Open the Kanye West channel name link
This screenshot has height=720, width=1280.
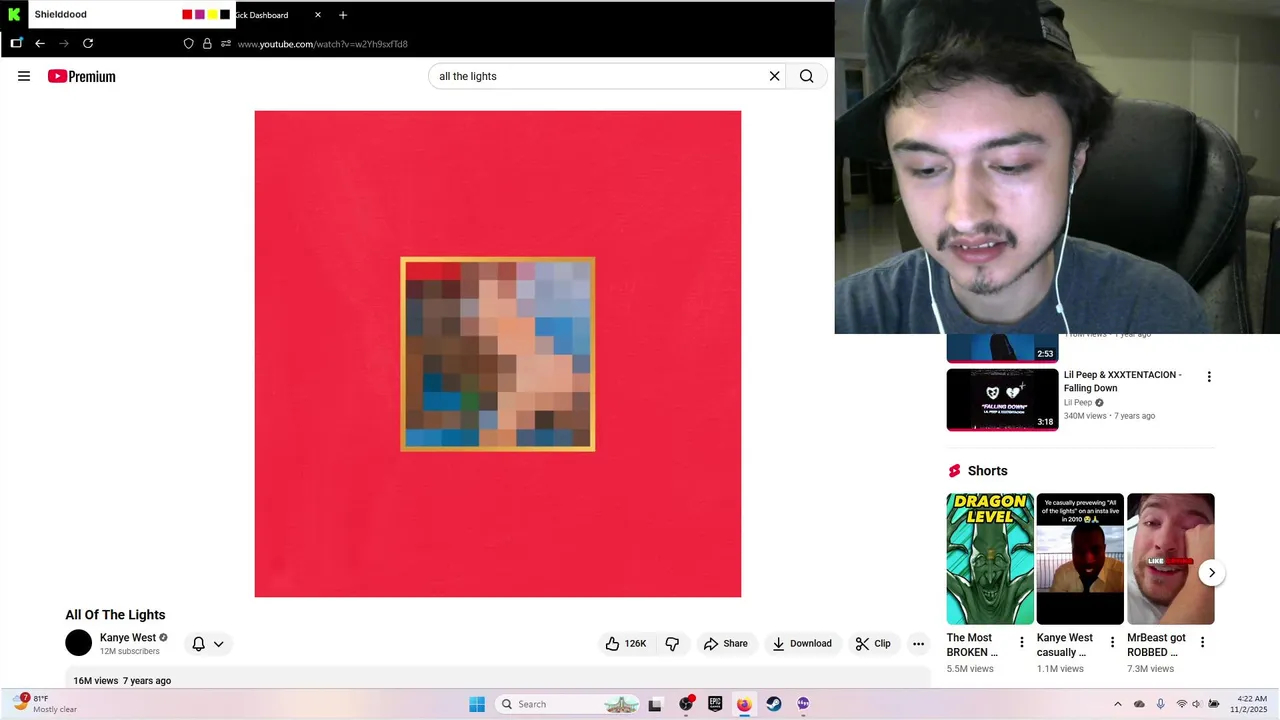tap(128, 637)
